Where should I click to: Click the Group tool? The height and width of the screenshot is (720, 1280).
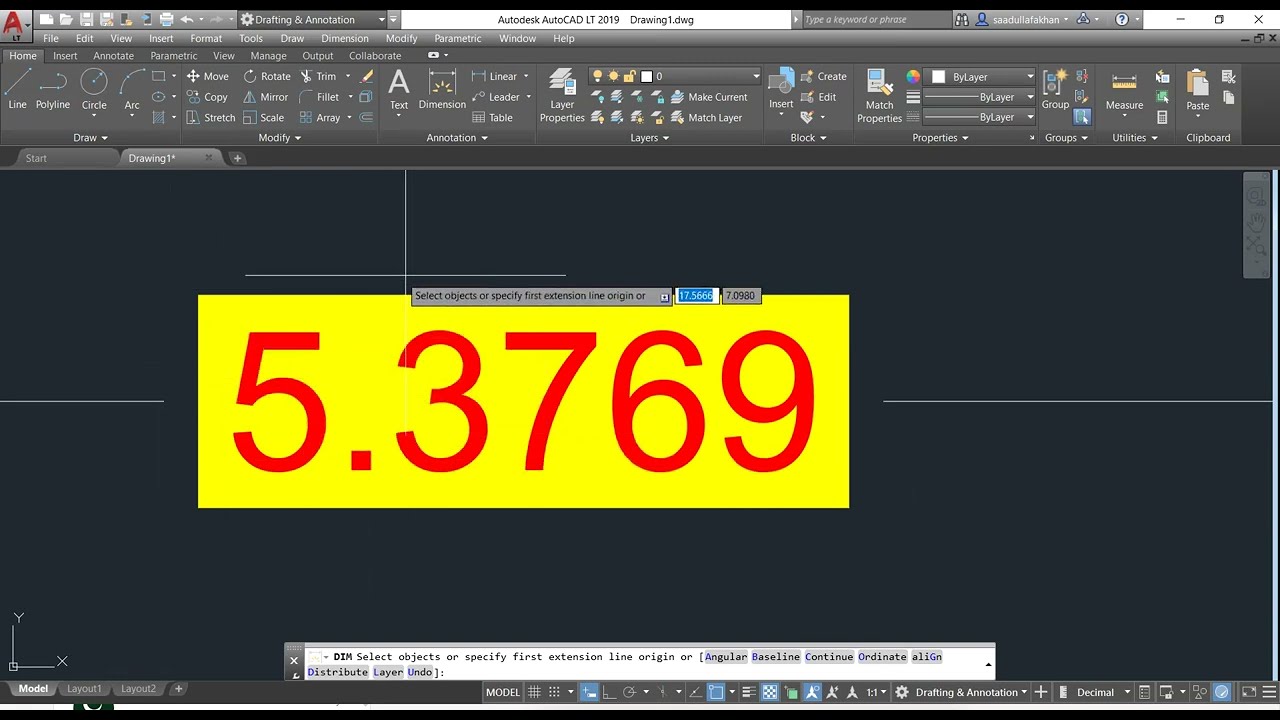(1055, 90)
